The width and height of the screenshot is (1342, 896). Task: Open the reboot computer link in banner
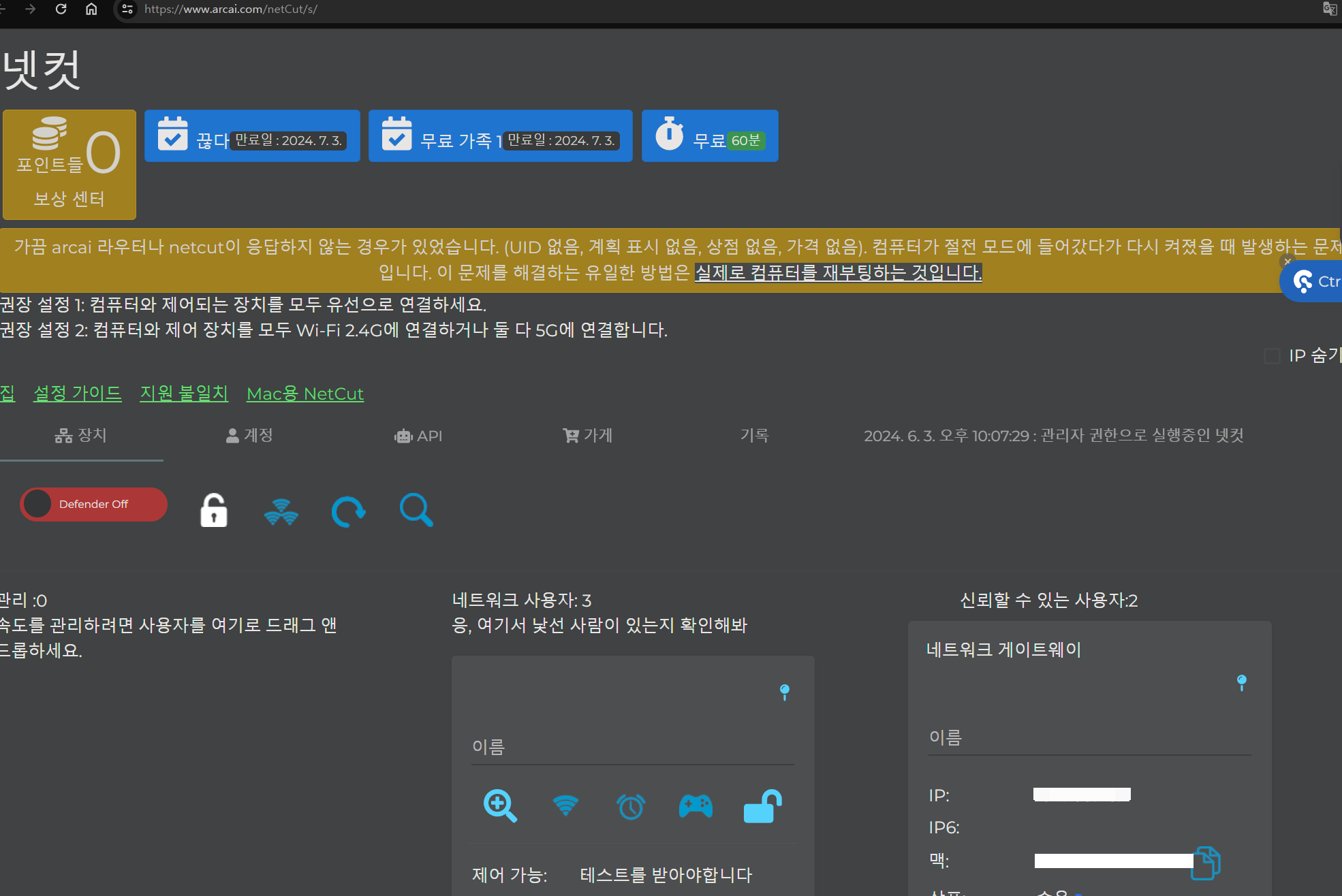point(838,272)
